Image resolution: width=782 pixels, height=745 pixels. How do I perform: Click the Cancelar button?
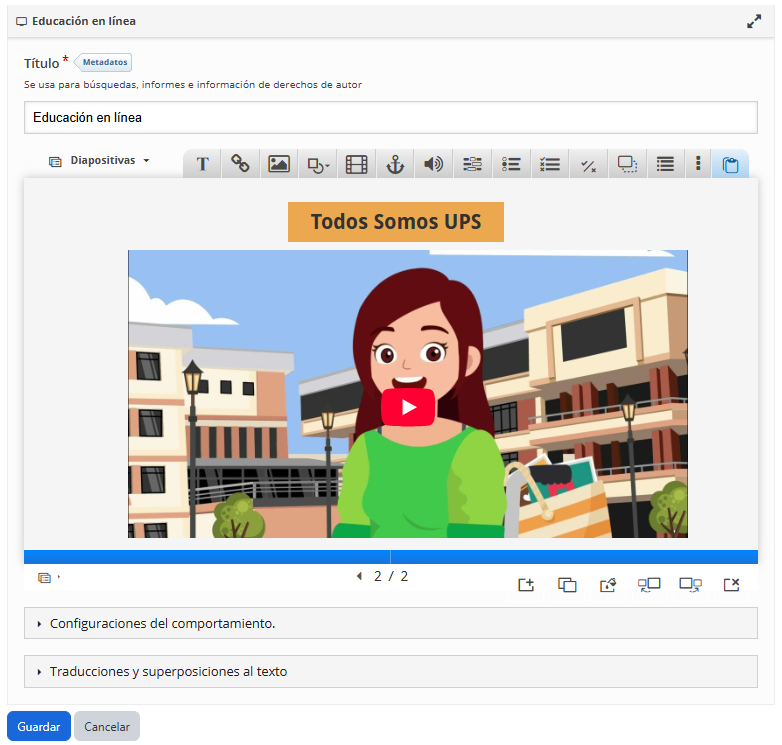pos(107,726)
